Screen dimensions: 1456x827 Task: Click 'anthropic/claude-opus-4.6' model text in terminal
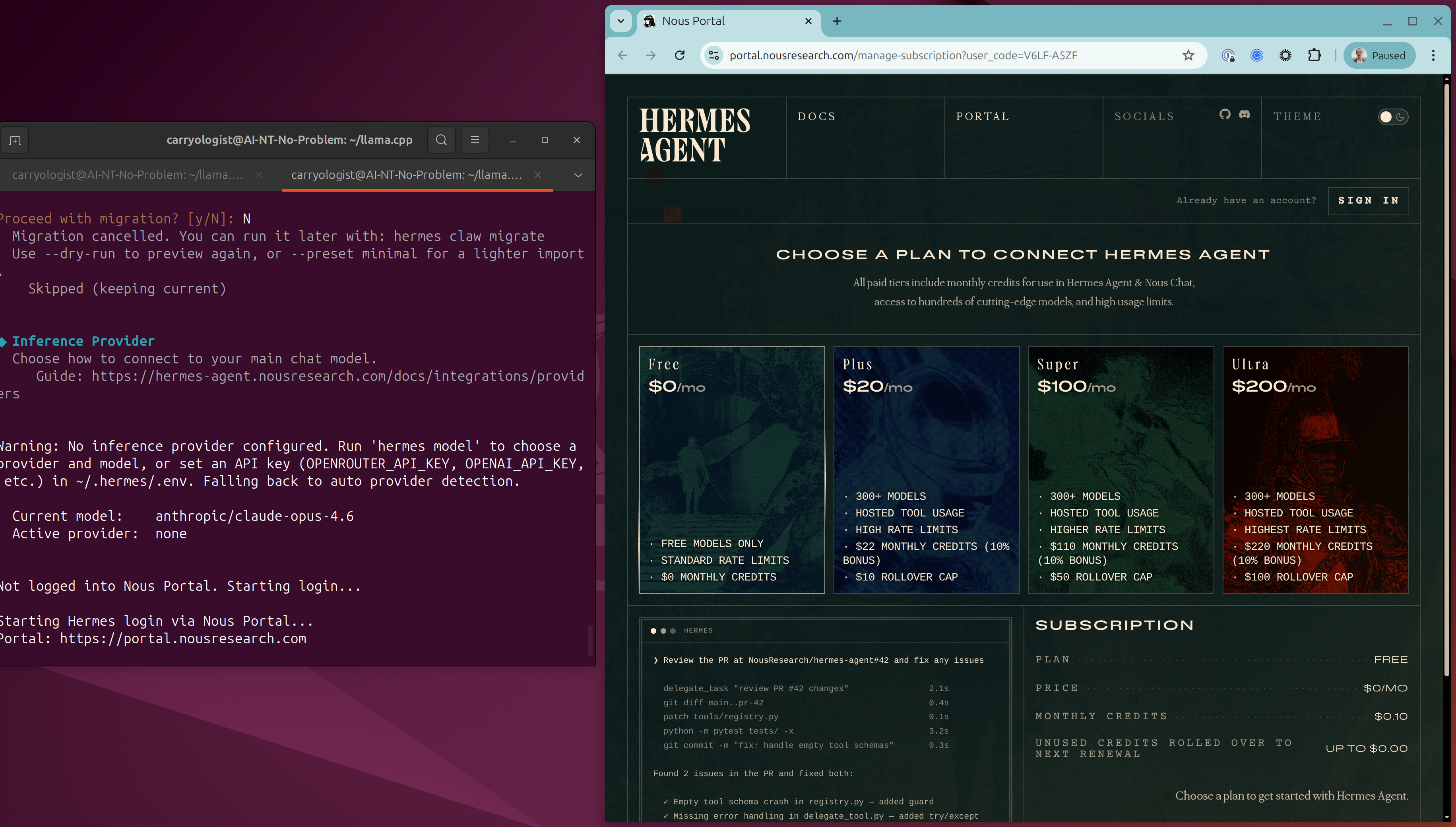[x=254, y=516]
